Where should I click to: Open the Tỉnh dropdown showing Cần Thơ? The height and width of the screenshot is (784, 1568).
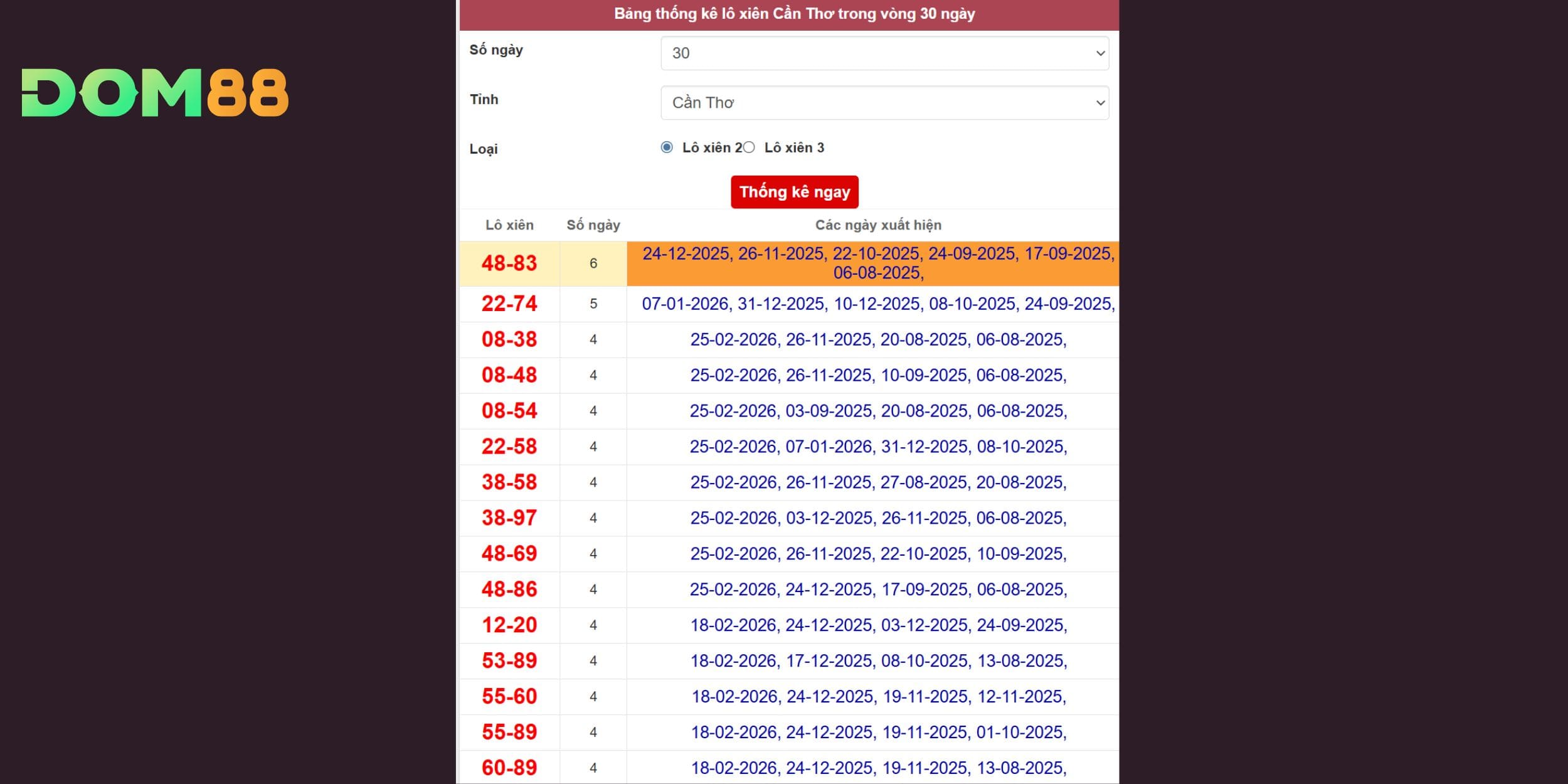click(x=884, y=103)
